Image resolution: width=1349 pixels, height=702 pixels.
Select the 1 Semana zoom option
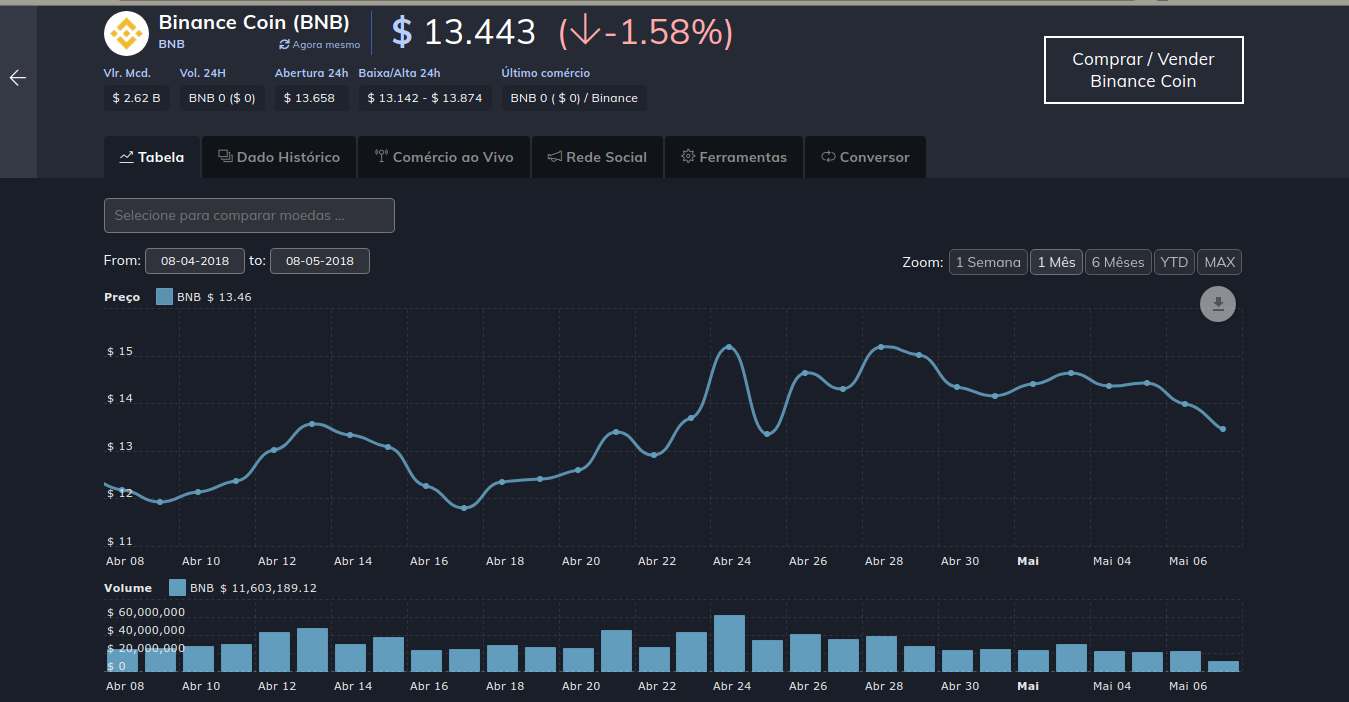[988, 262]
